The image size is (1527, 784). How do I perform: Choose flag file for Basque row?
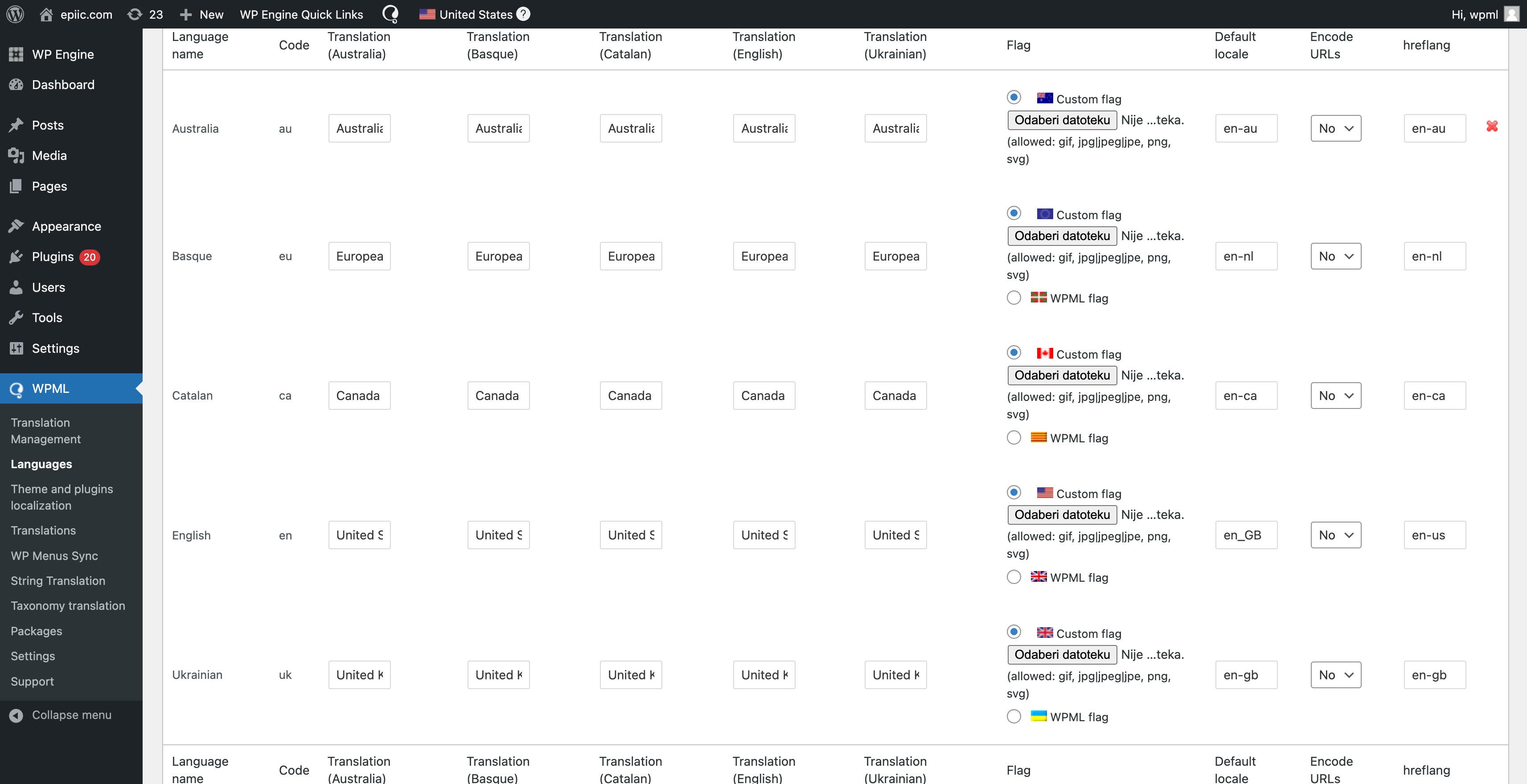click(1062, 236)
